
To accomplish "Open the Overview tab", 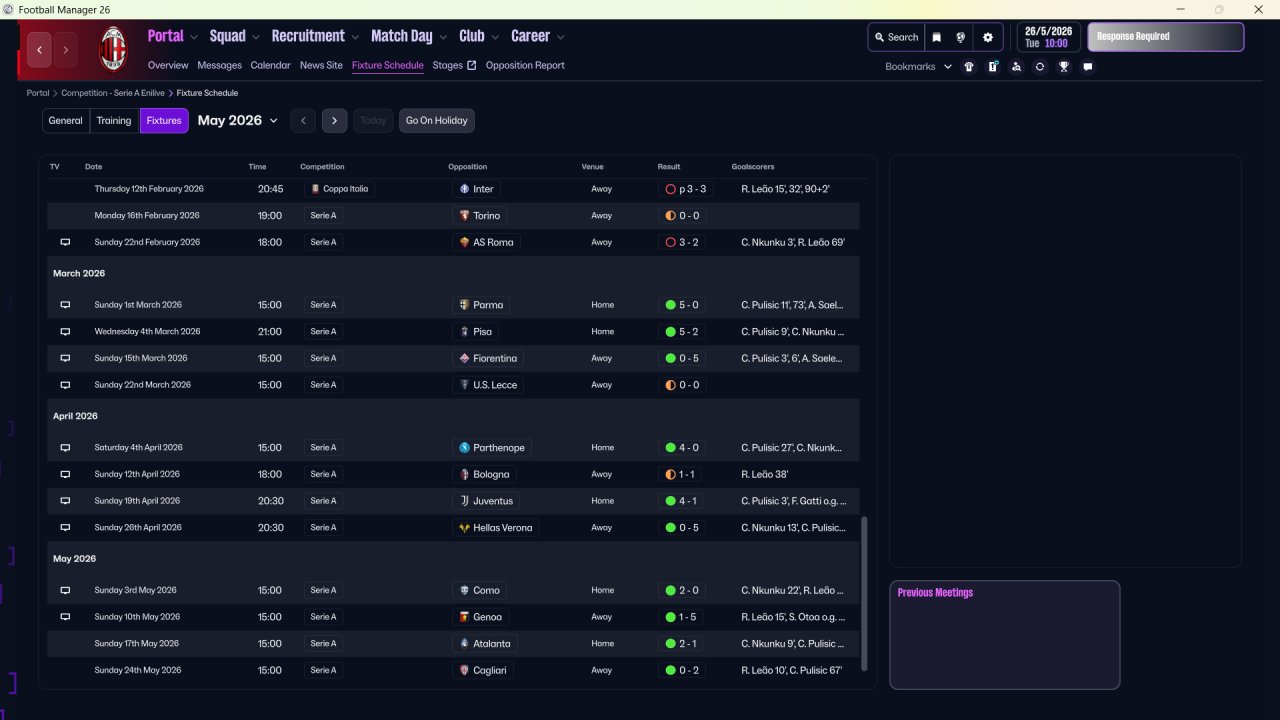I will tap(168, 66).
